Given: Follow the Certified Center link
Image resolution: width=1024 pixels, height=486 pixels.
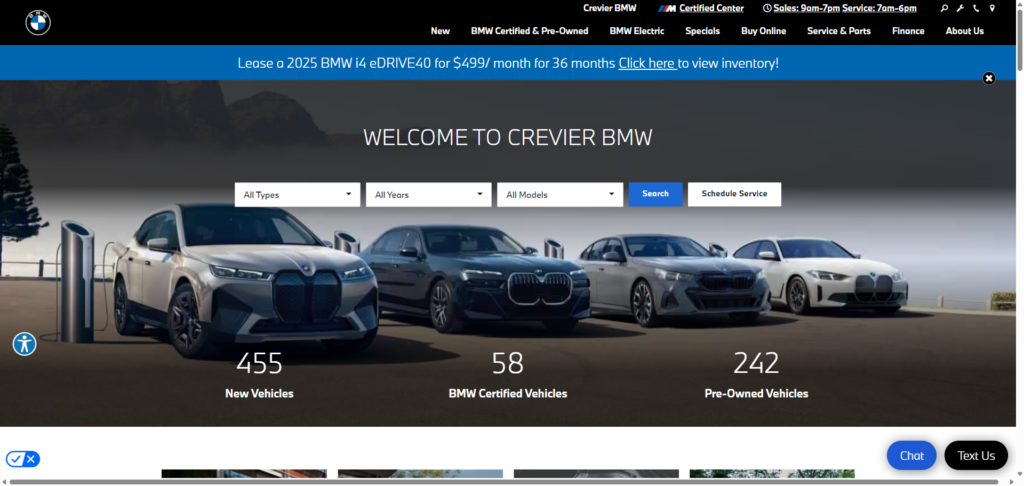Looking at the screenshot, I should (x=711, y=8).
